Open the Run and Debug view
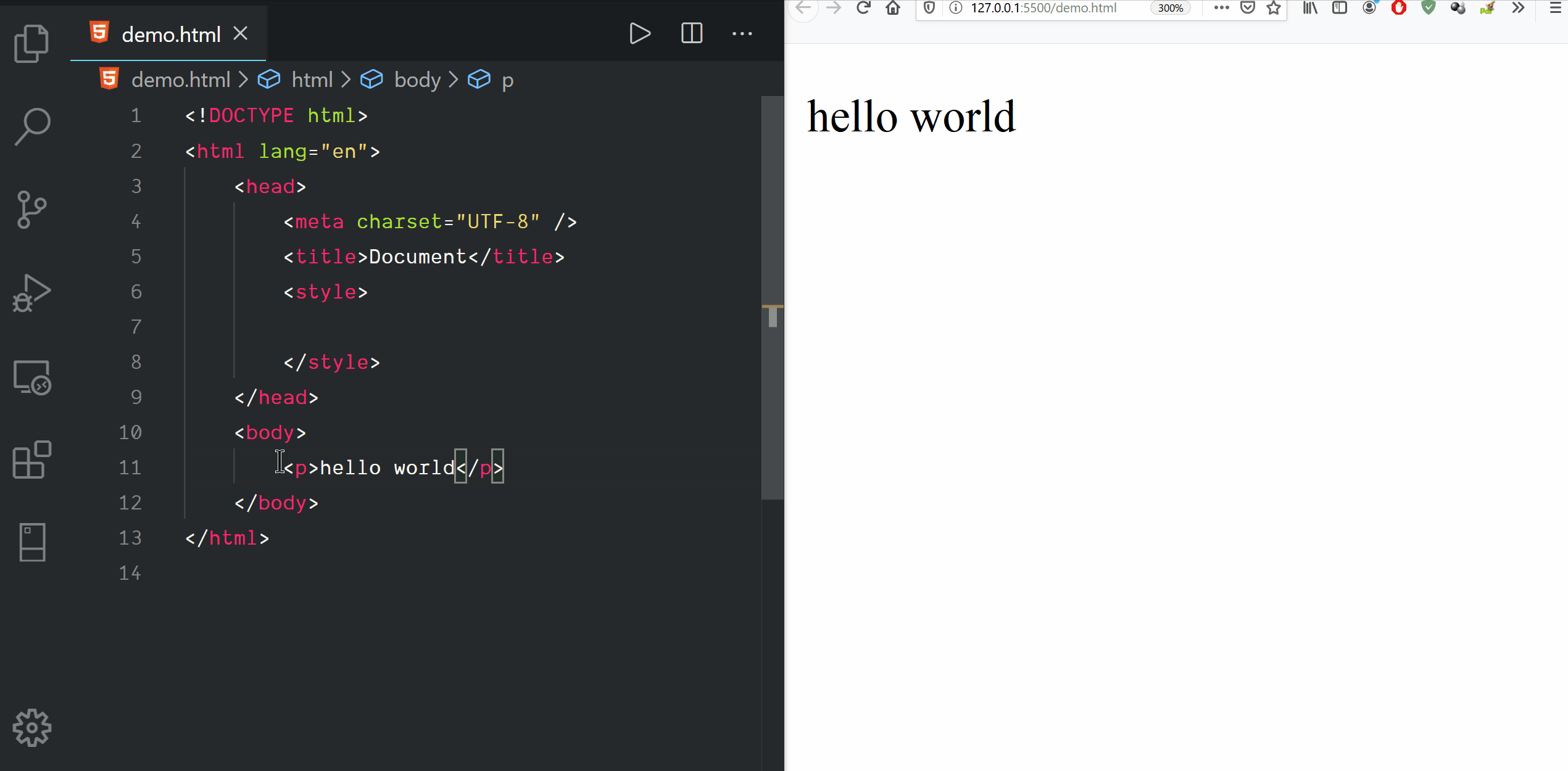Image resolution: width=1568 pixels, height=771 pixels. pos(31,293)
